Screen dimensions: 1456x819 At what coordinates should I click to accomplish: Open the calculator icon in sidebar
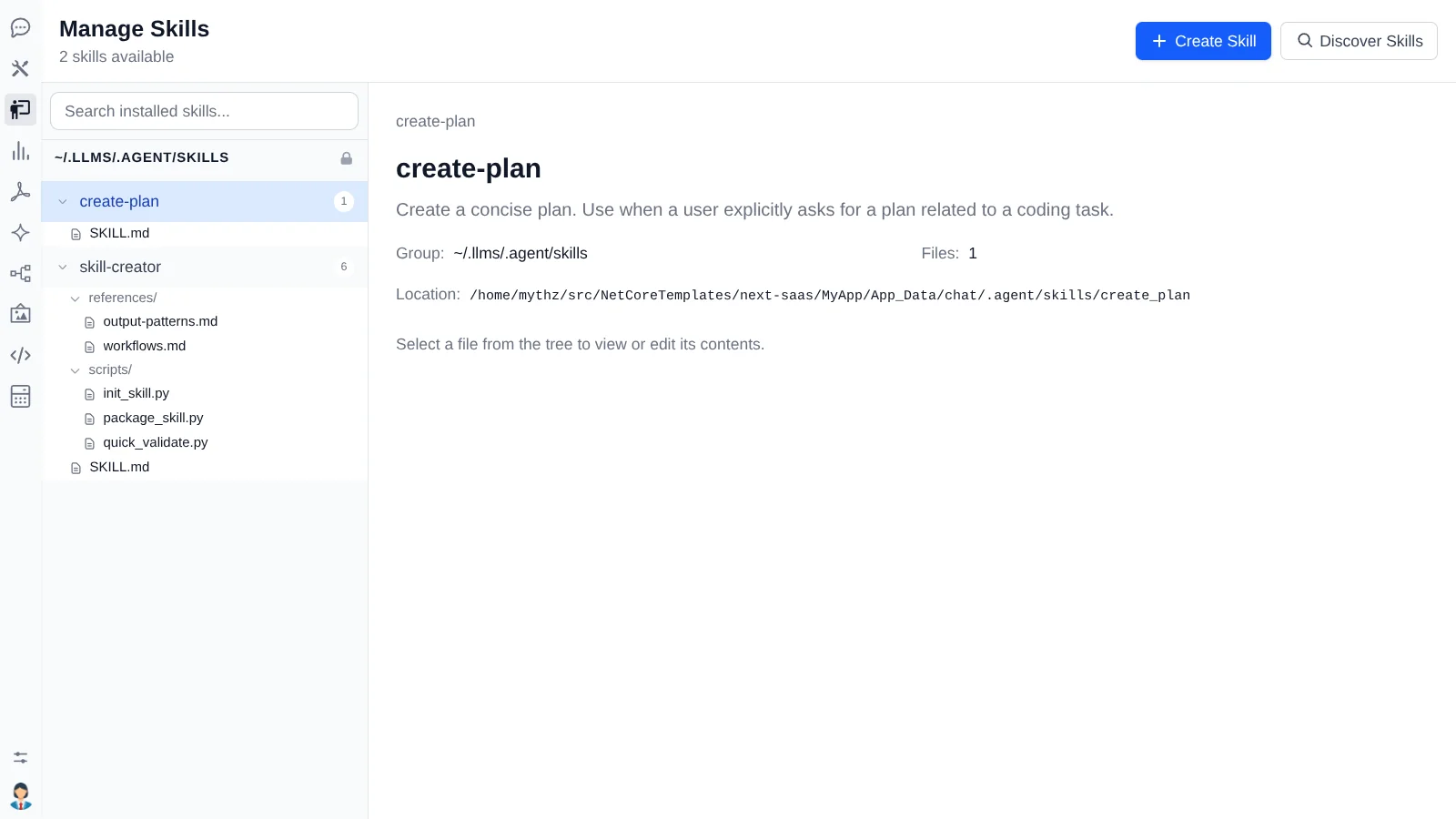(x=20, y=397)
